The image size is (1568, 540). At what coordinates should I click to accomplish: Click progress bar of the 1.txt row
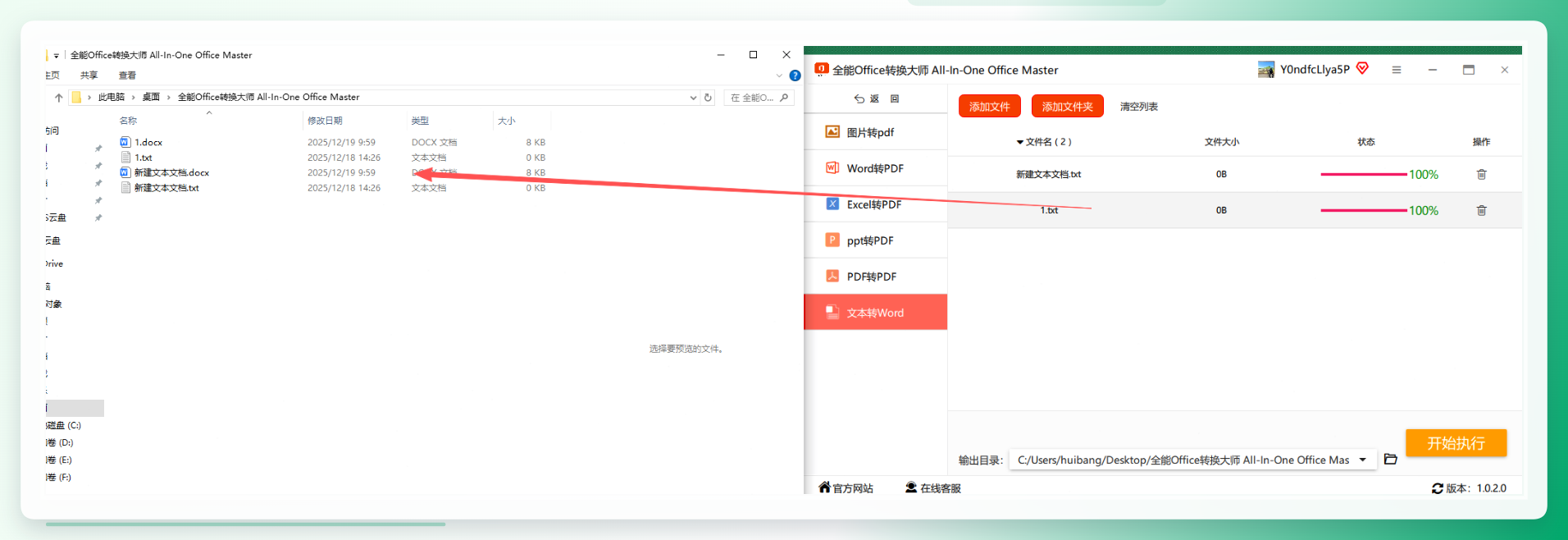pyautogui.click(x=1363, y=210)
